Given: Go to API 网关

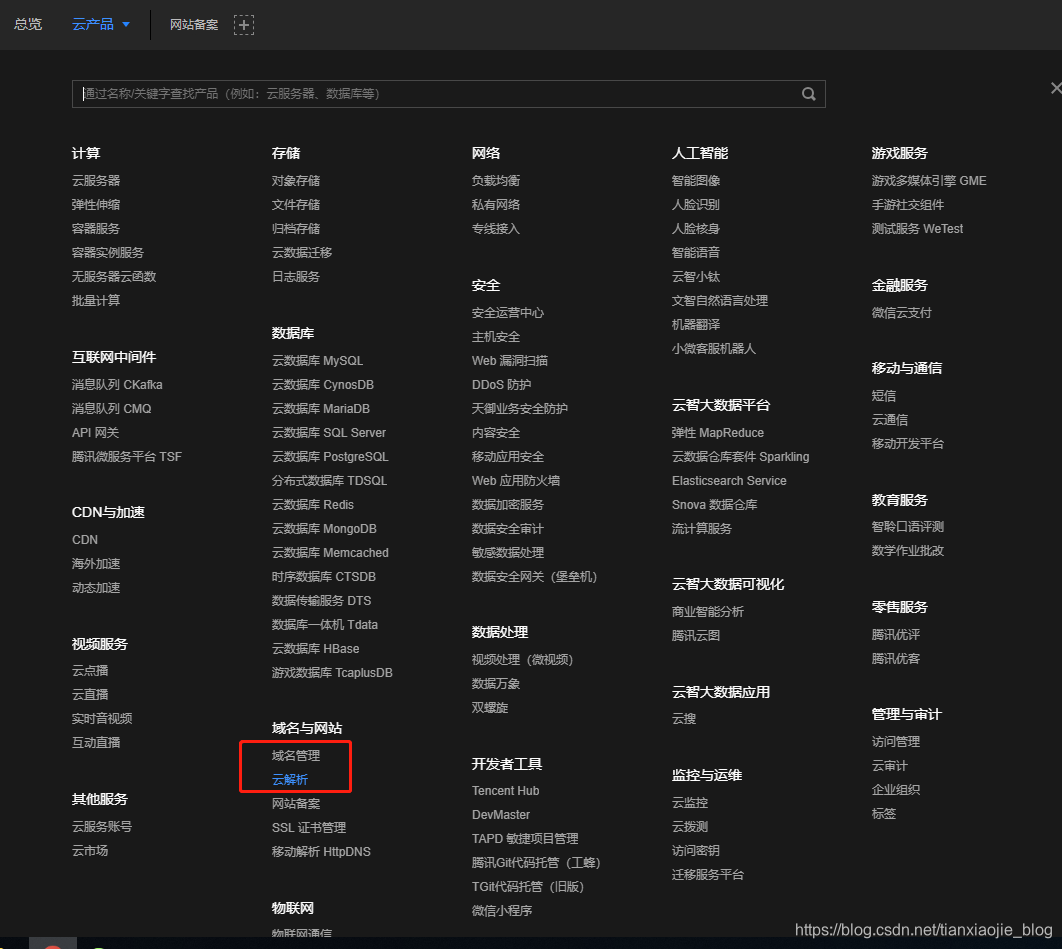Looking at the screenshot, I should tap(95, 433).
